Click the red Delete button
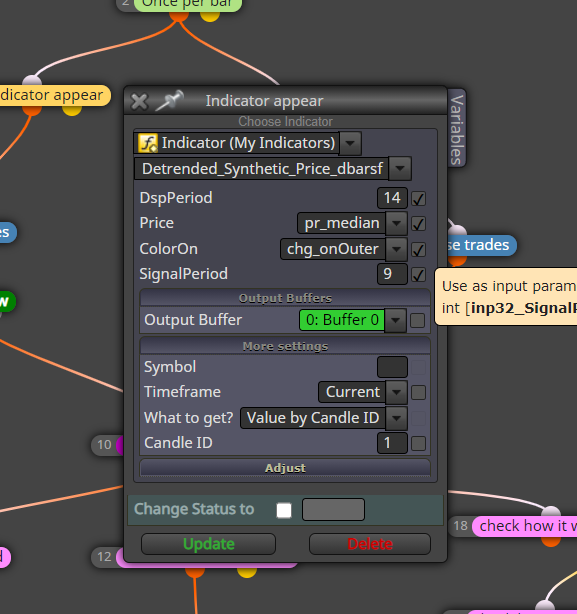577x614 pixels. [x=370, y=544]
